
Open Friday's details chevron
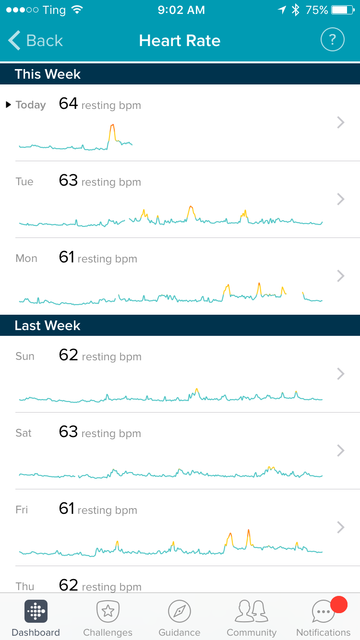pyautogui.click(x=341, y=527)
